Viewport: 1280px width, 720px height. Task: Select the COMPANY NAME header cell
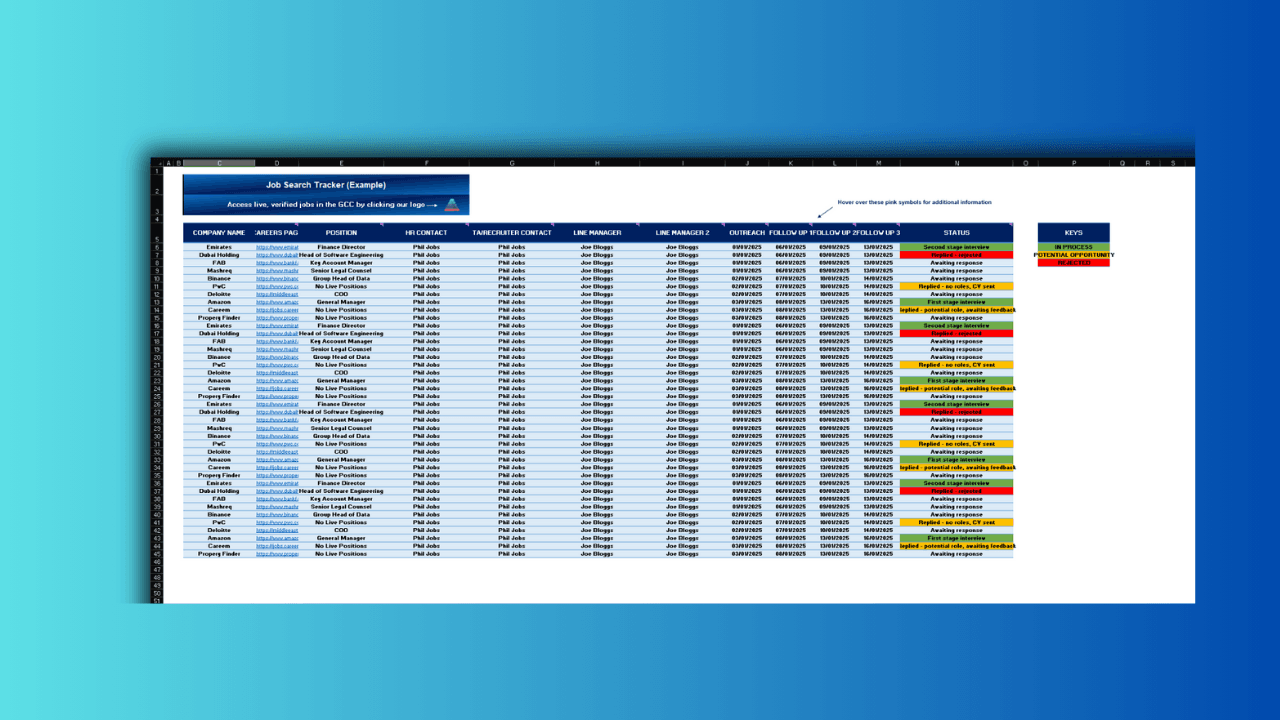coord(219,233)
